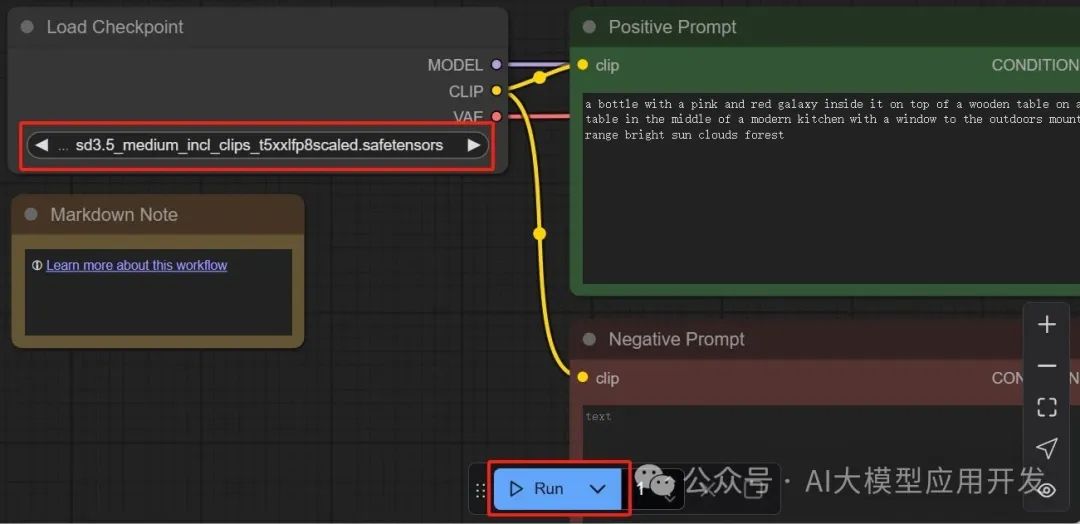Click the Markdown Note title
Image resolution: width=1080 pixels, height=524 pixels.
coord(114,215)
